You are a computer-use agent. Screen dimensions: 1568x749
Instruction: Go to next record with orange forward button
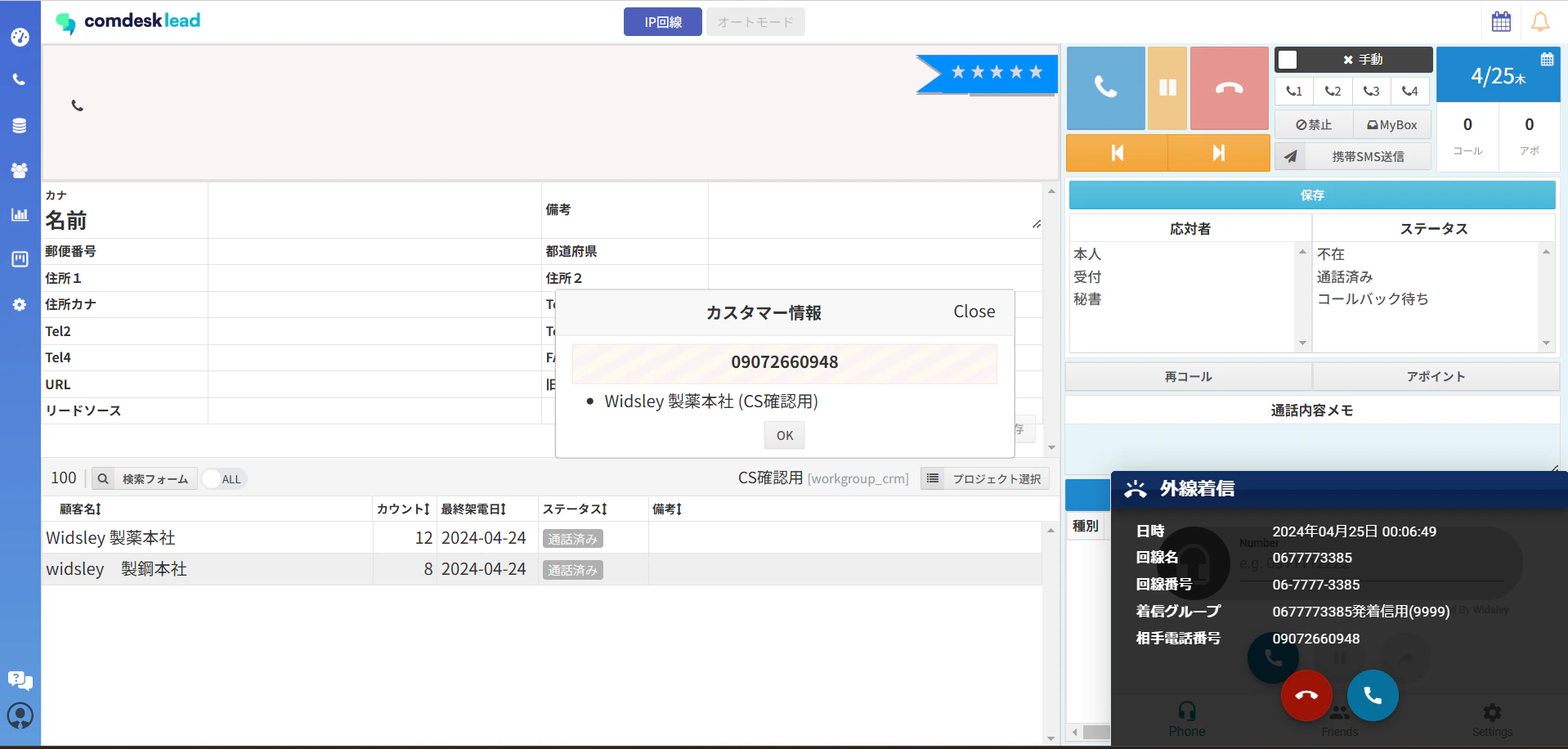pos(1219,153)
